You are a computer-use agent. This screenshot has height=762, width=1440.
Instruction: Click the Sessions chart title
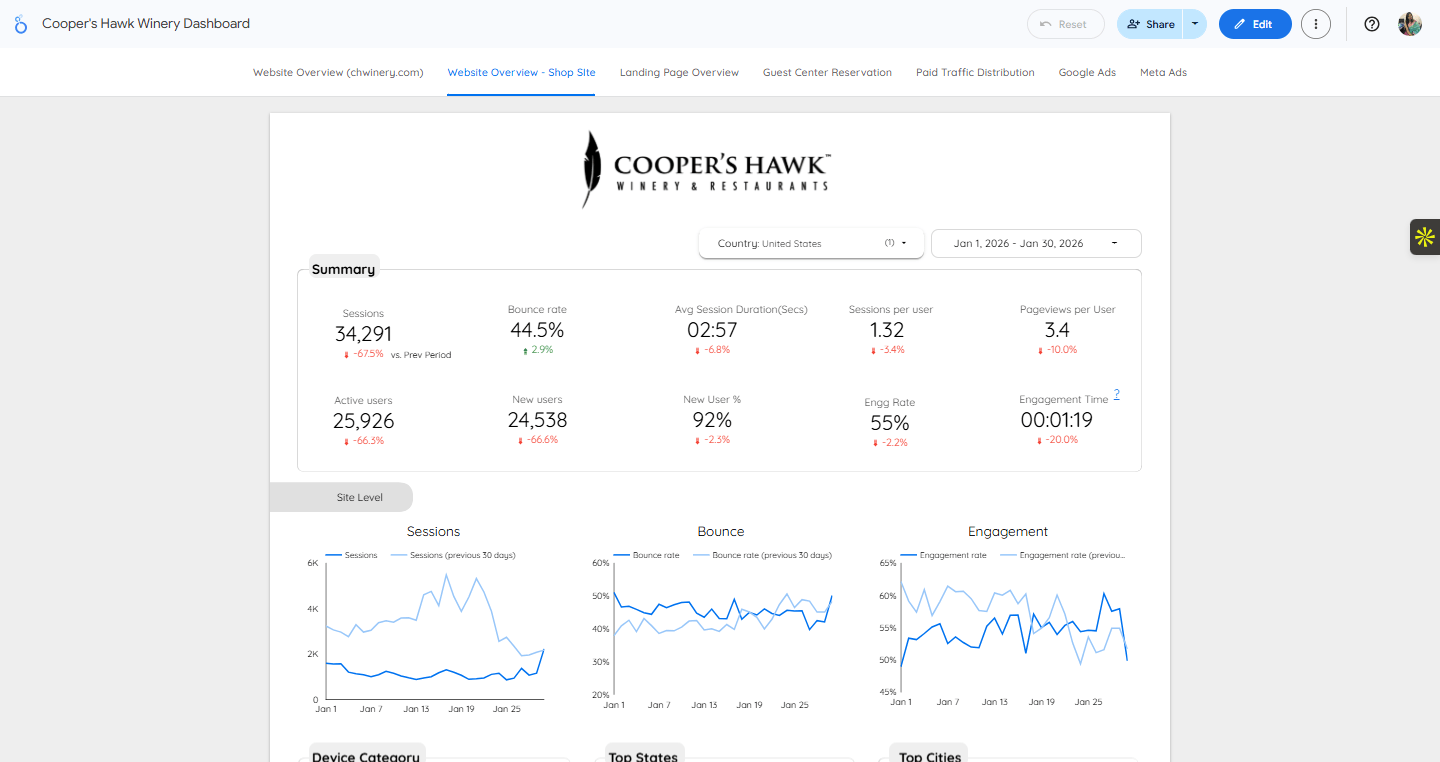pyautogui.click(x=433, y=532)
